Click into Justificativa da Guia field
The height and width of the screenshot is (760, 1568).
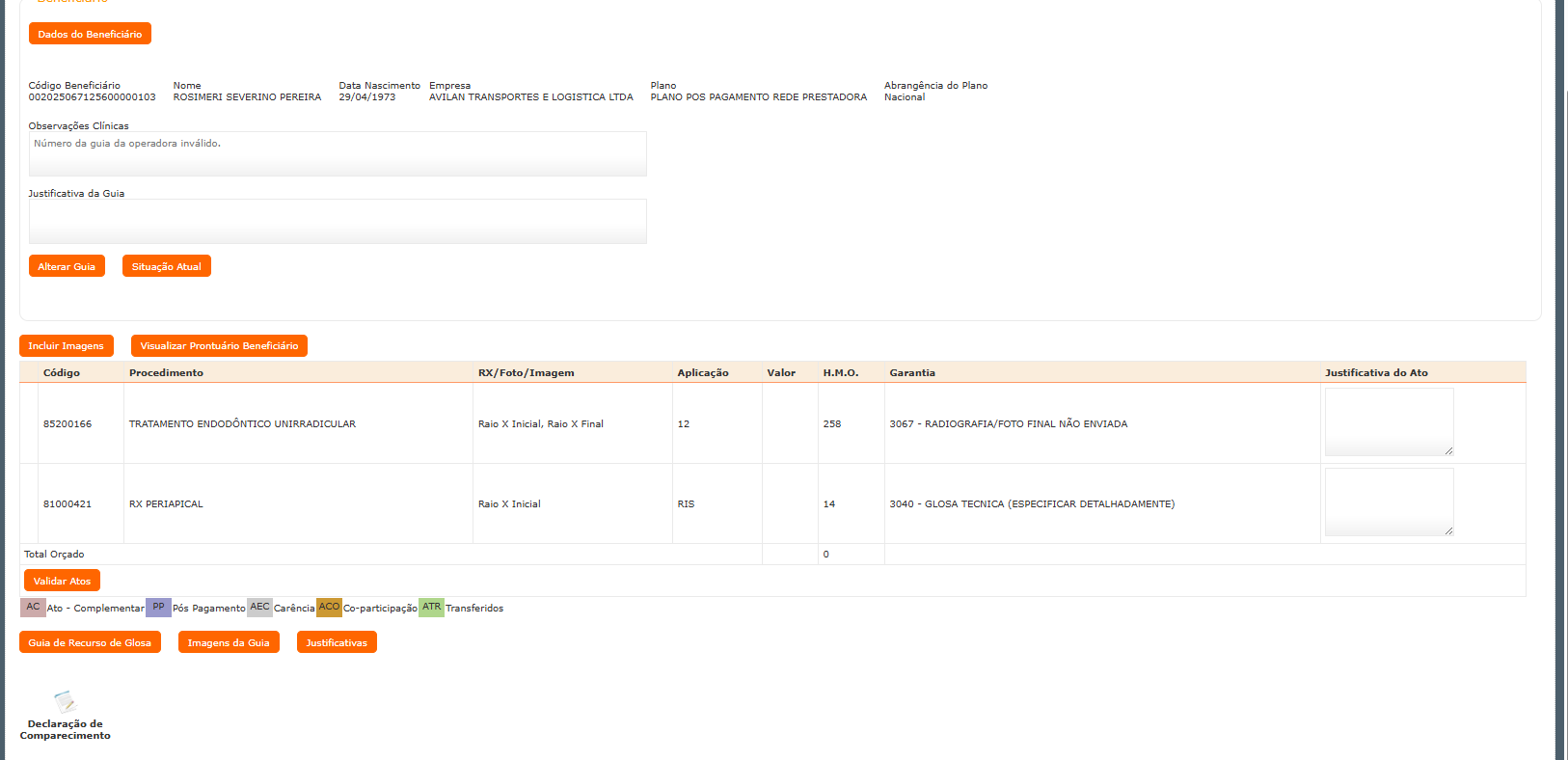(x=338, y=222)
